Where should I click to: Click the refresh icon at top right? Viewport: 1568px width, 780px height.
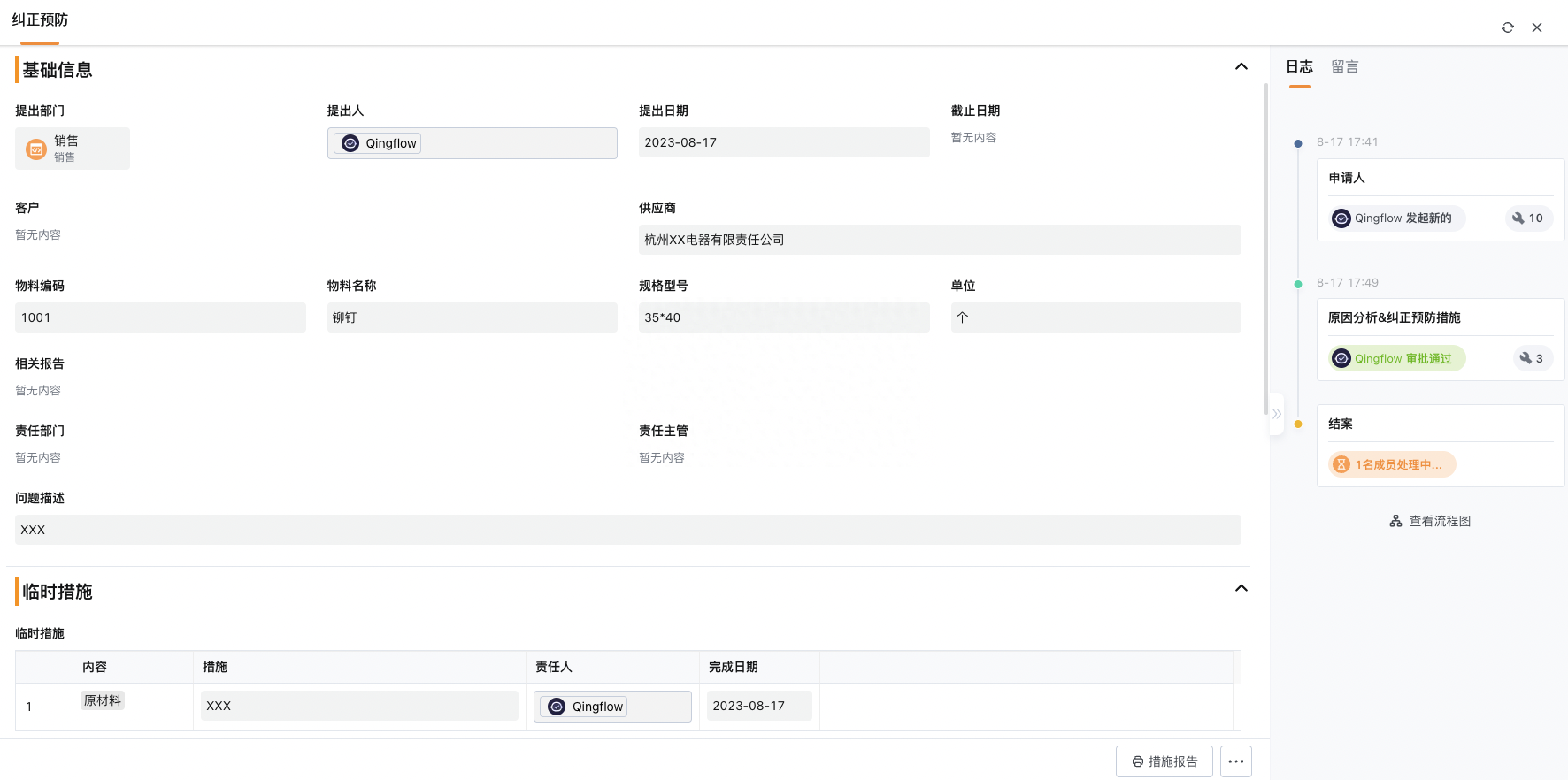tap(1508, 27)
